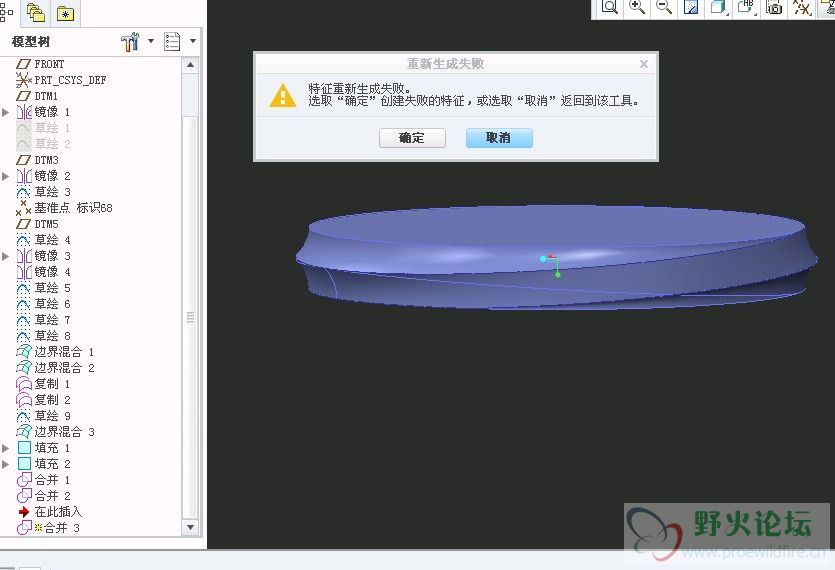Open the Favorites folder navigator tab
The height and width of the screenshot is (570, 835).
coord(65,14)
